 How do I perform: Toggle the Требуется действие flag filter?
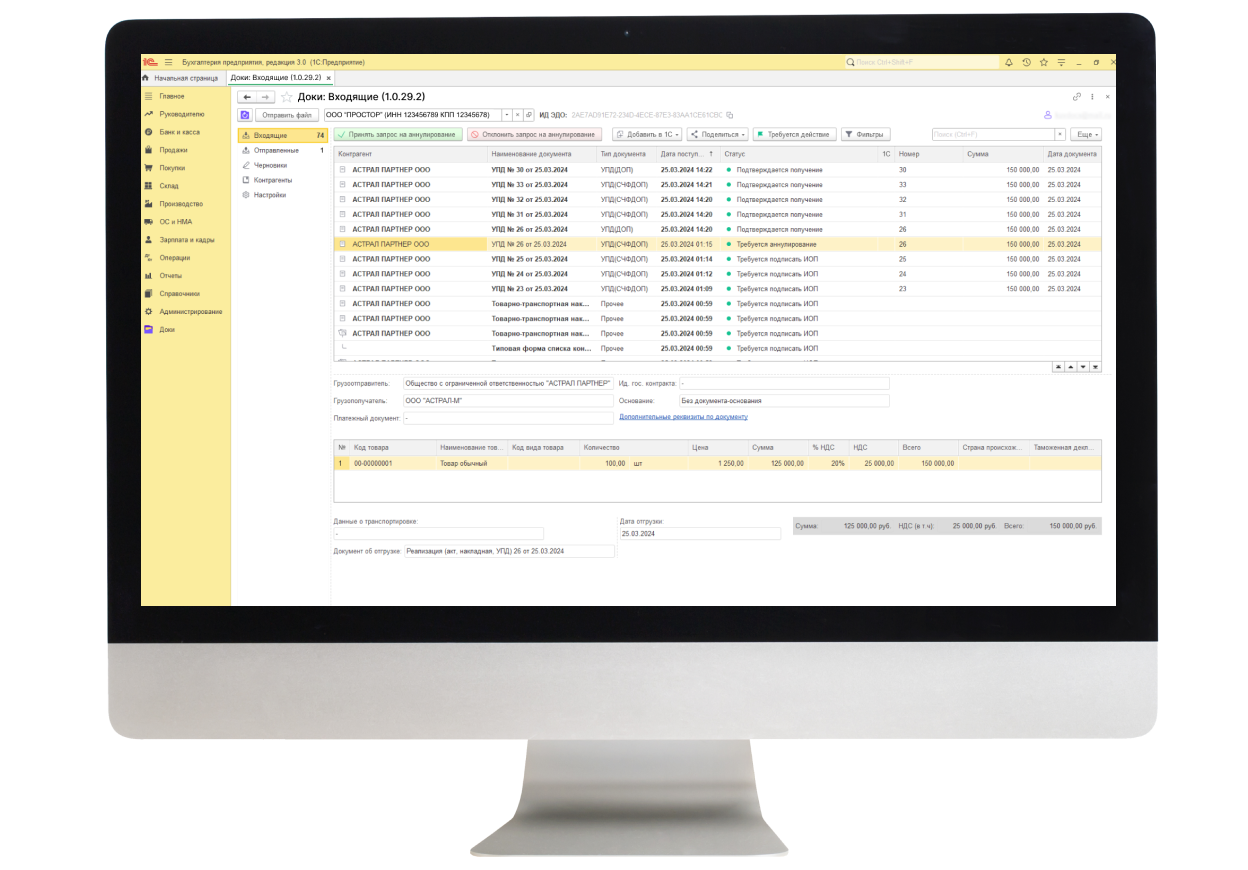tap(793, 134)
